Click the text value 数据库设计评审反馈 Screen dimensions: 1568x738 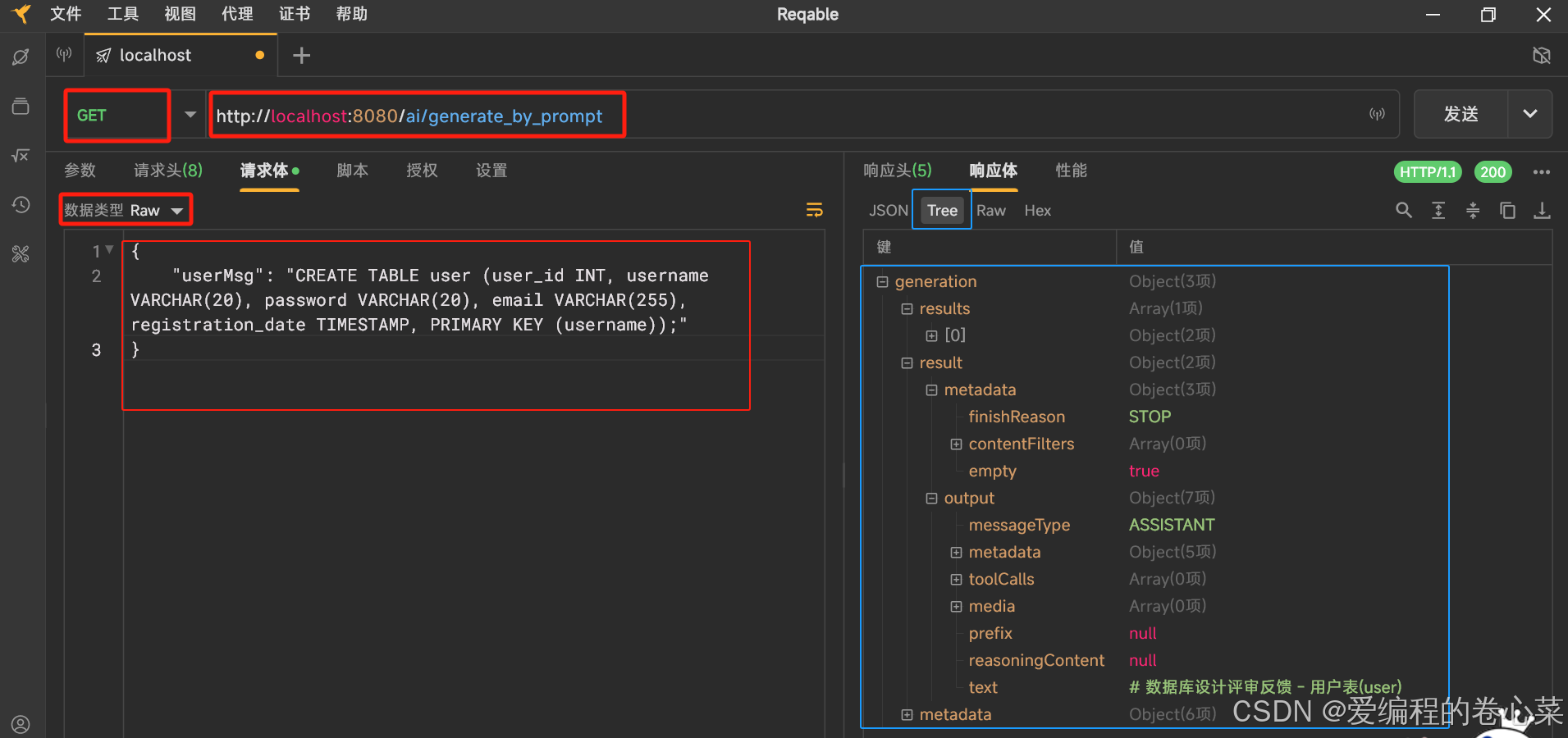(1265, 687)
